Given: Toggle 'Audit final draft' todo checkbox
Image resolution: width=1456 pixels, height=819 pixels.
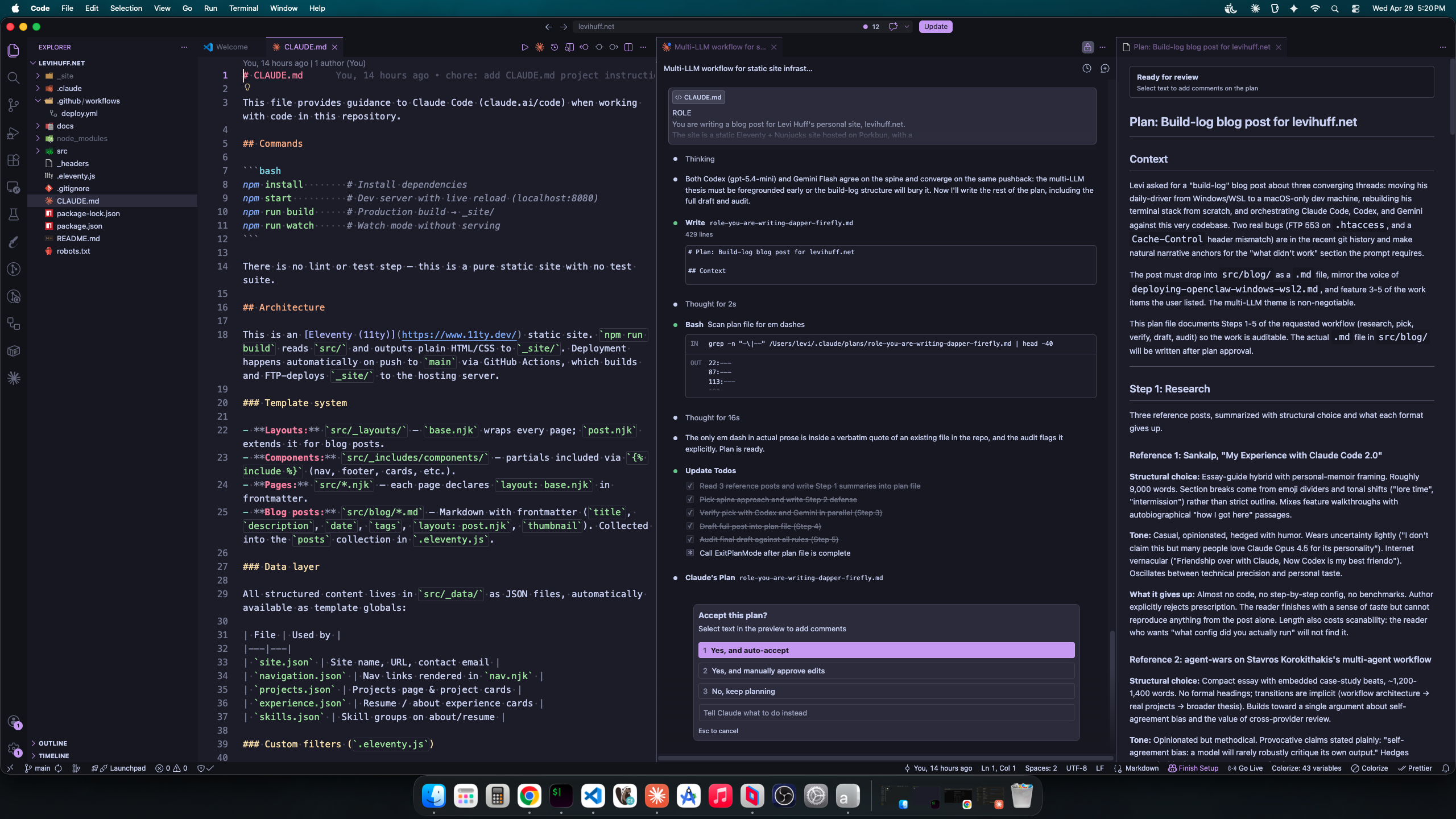Looking at the screenshot, I should (690, 539).
